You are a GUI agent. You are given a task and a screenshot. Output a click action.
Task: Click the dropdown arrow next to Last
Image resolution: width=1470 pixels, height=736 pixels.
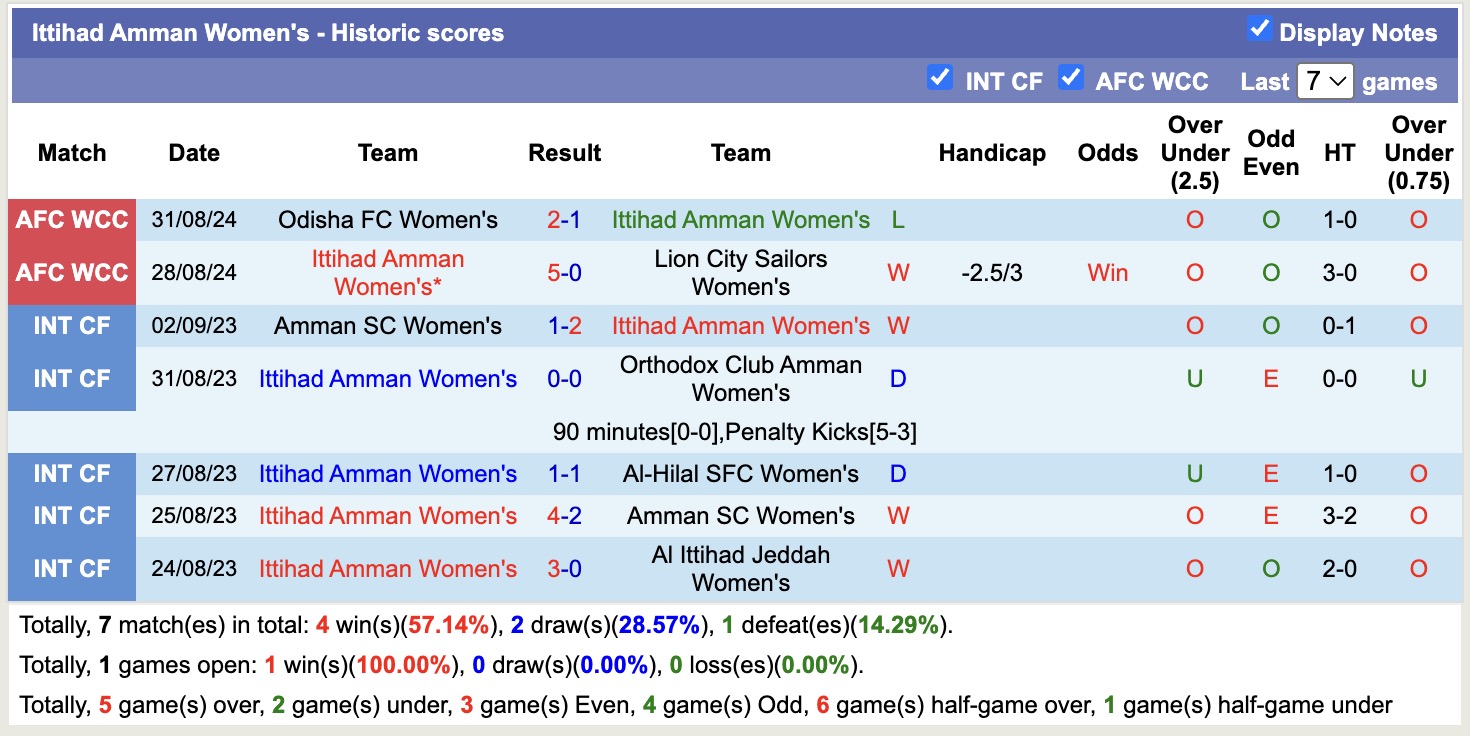tap(1340, 81)
